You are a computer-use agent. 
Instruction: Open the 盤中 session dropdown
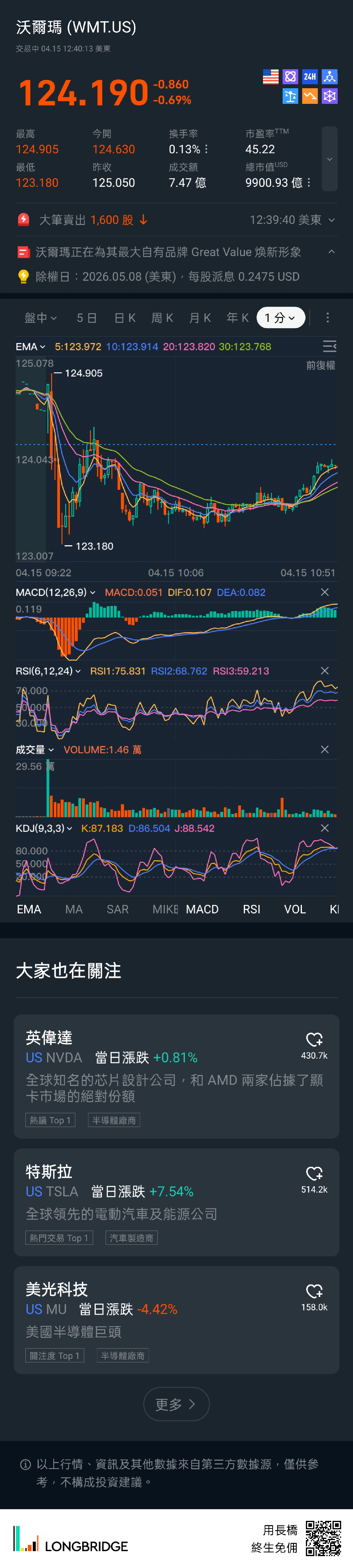click(41, 318)
